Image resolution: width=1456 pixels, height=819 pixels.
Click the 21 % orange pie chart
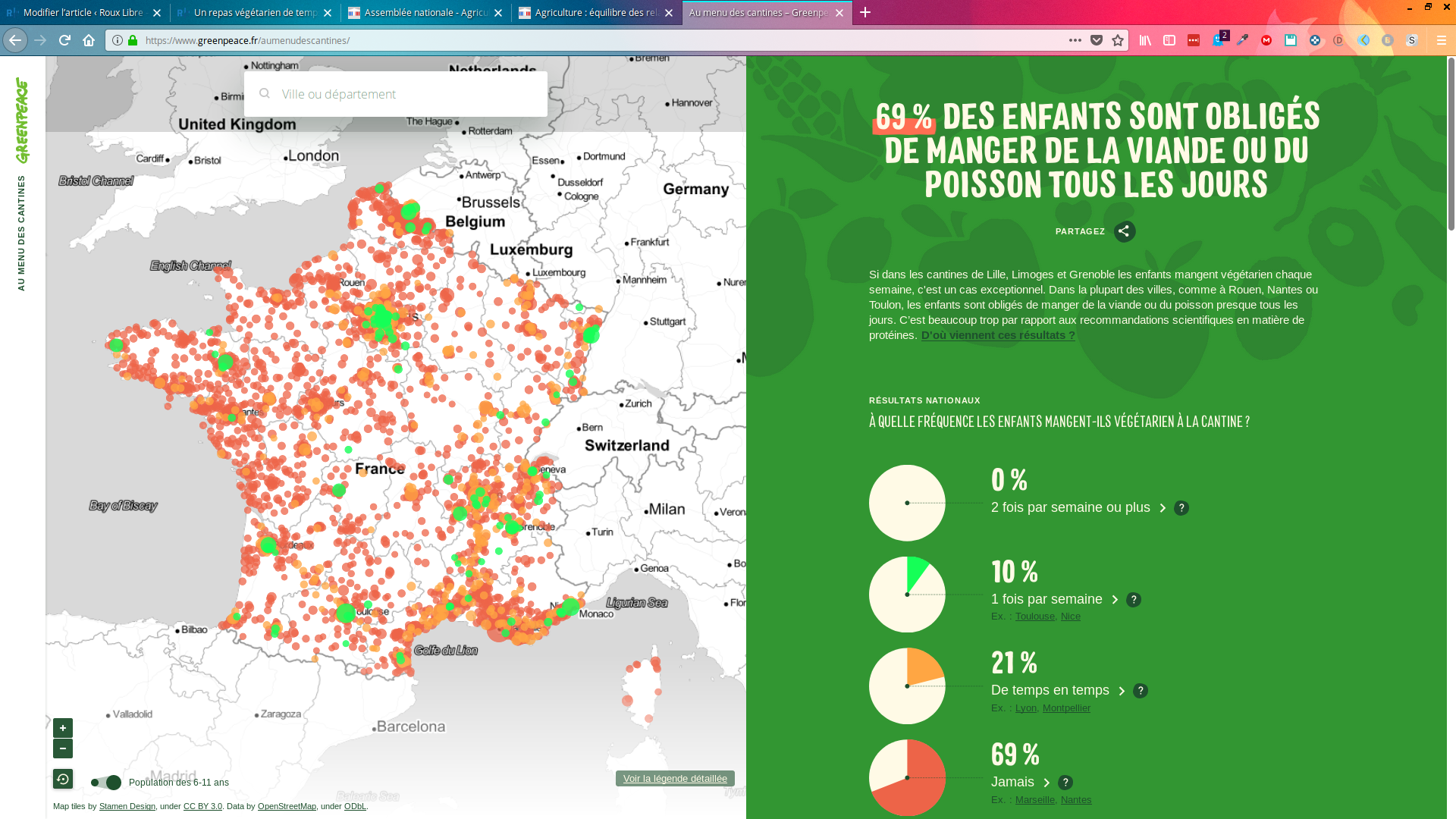pyautogui.click(x=907, y=686)
